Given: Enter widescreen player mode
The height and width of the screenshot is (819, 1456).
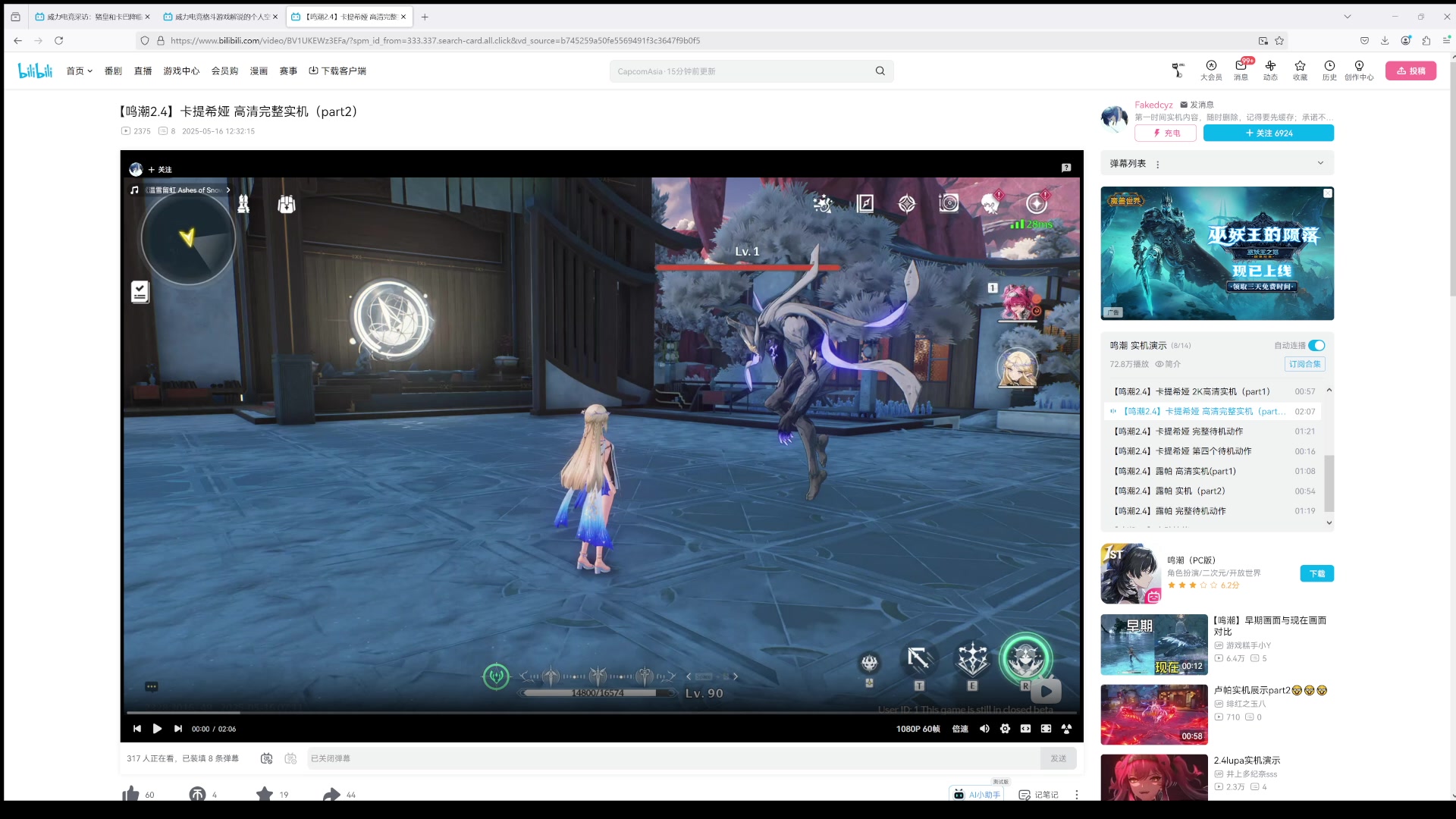Looking at the screenshot, I should pos(1025,729).
